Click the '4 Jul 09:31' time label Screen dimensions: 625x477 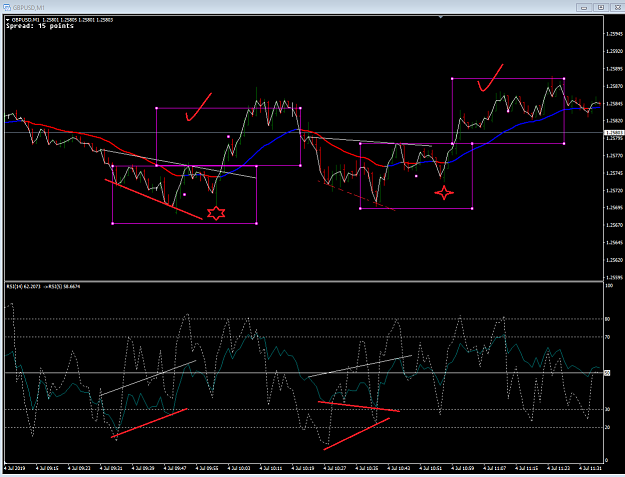pyautogui.click(x=111, y=468)
